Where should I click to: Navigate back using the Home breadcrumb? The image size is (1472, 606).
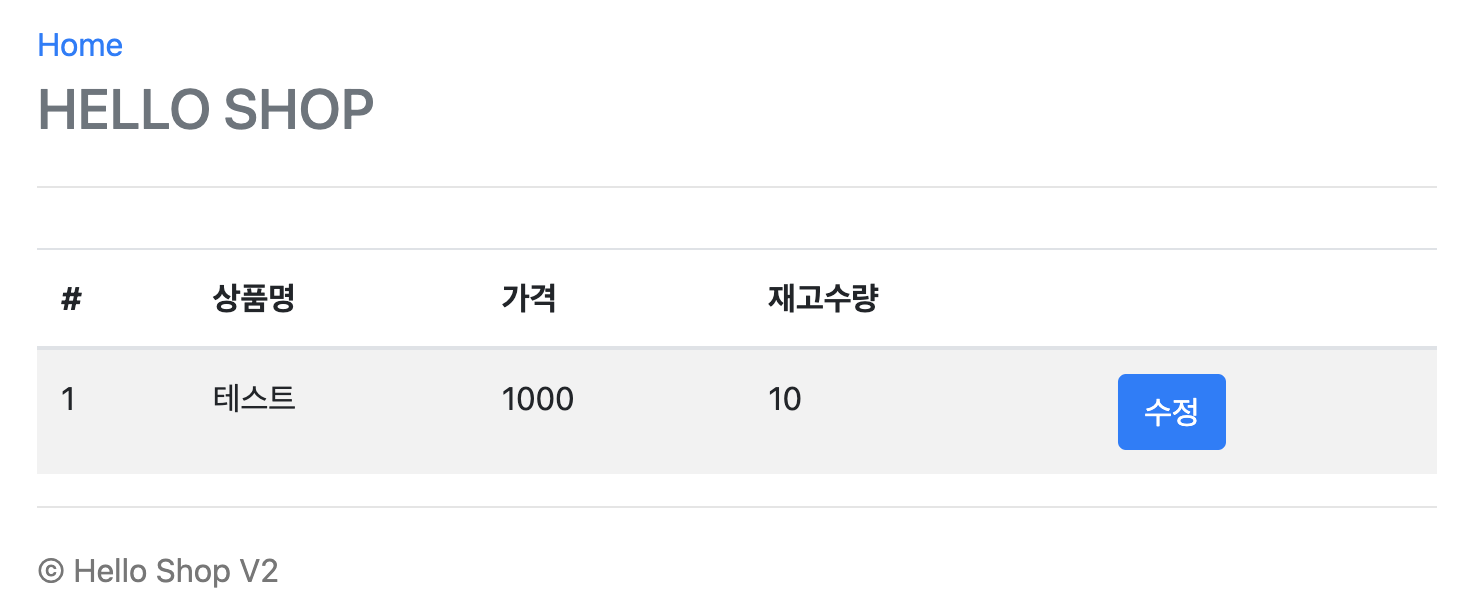click(80, 45)
